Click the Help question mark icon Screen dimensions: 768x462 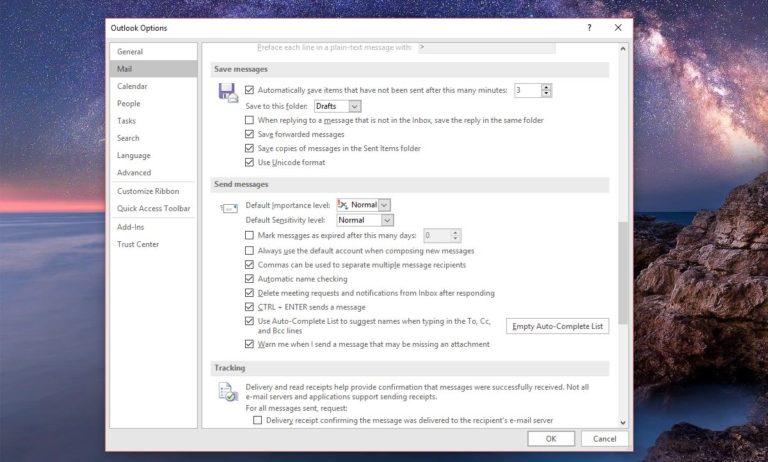click(589, 28)
